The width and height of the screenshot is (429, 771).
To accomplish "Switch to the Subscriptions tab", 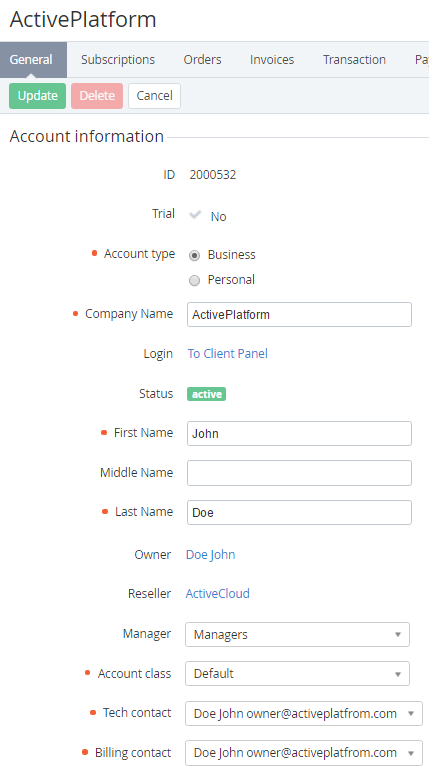I will click(118, 59).
